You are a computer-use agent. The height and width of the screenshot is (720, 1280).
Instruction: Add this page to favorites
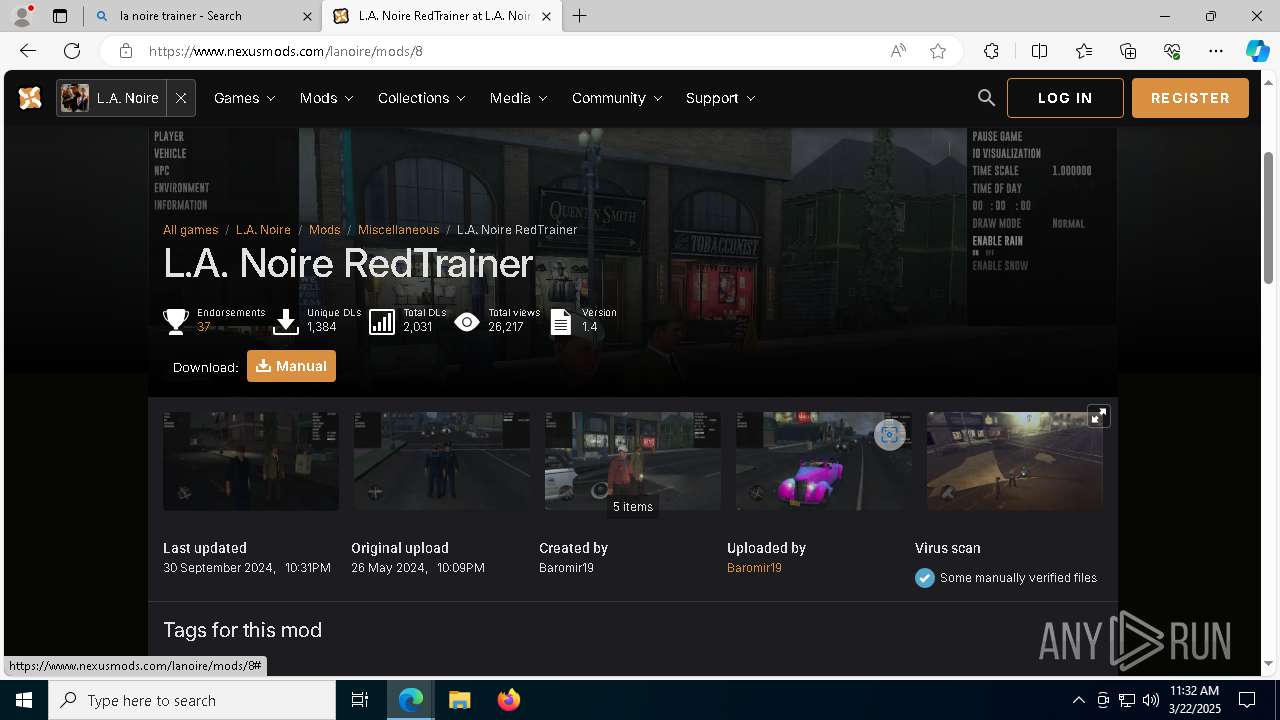pyautogui.click(x=938, y=51)
